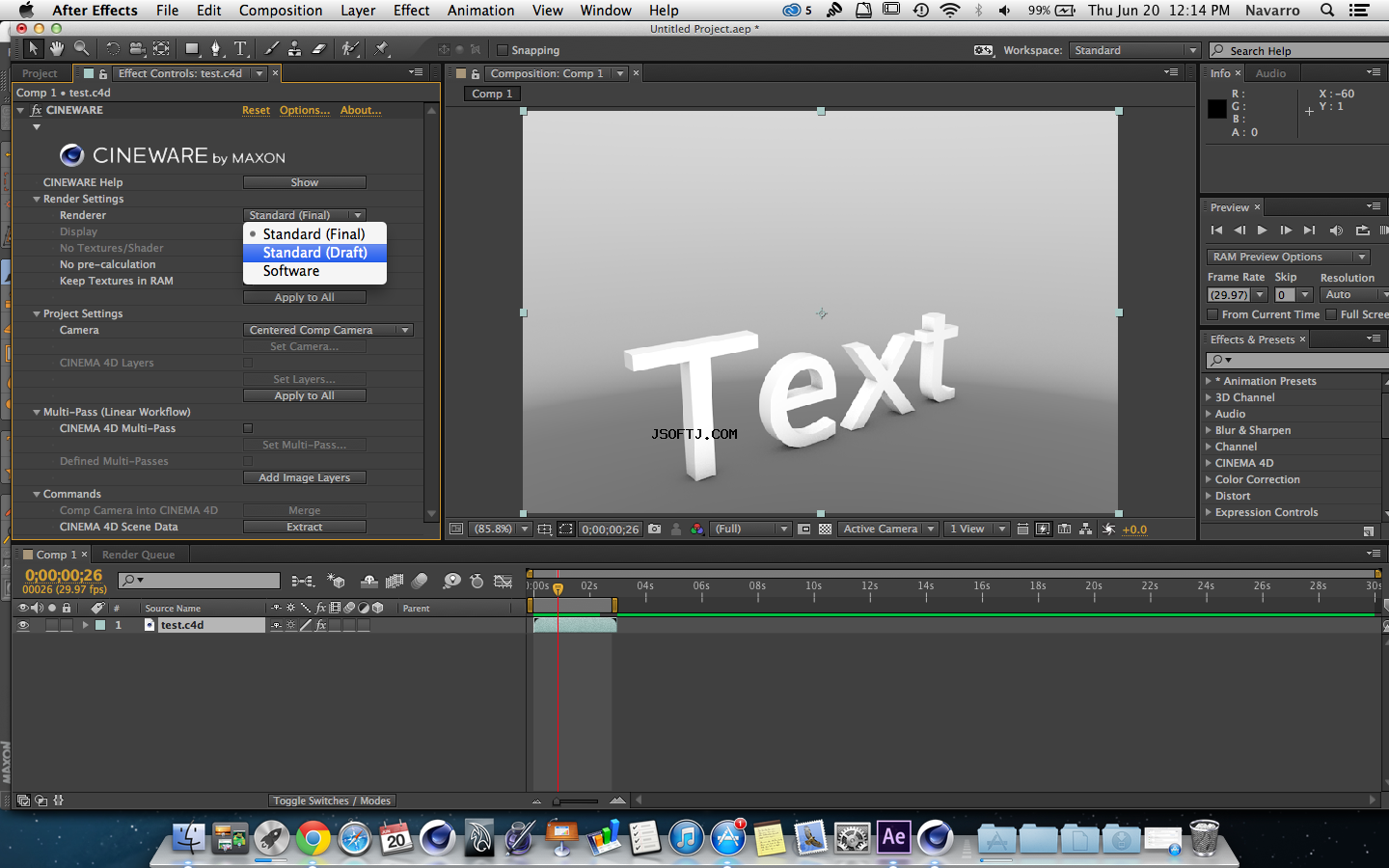The height and width of the screenshot is (868, 1389).
Task: Click Reset link in CINEWARE effect
Action: coord(256,110)
